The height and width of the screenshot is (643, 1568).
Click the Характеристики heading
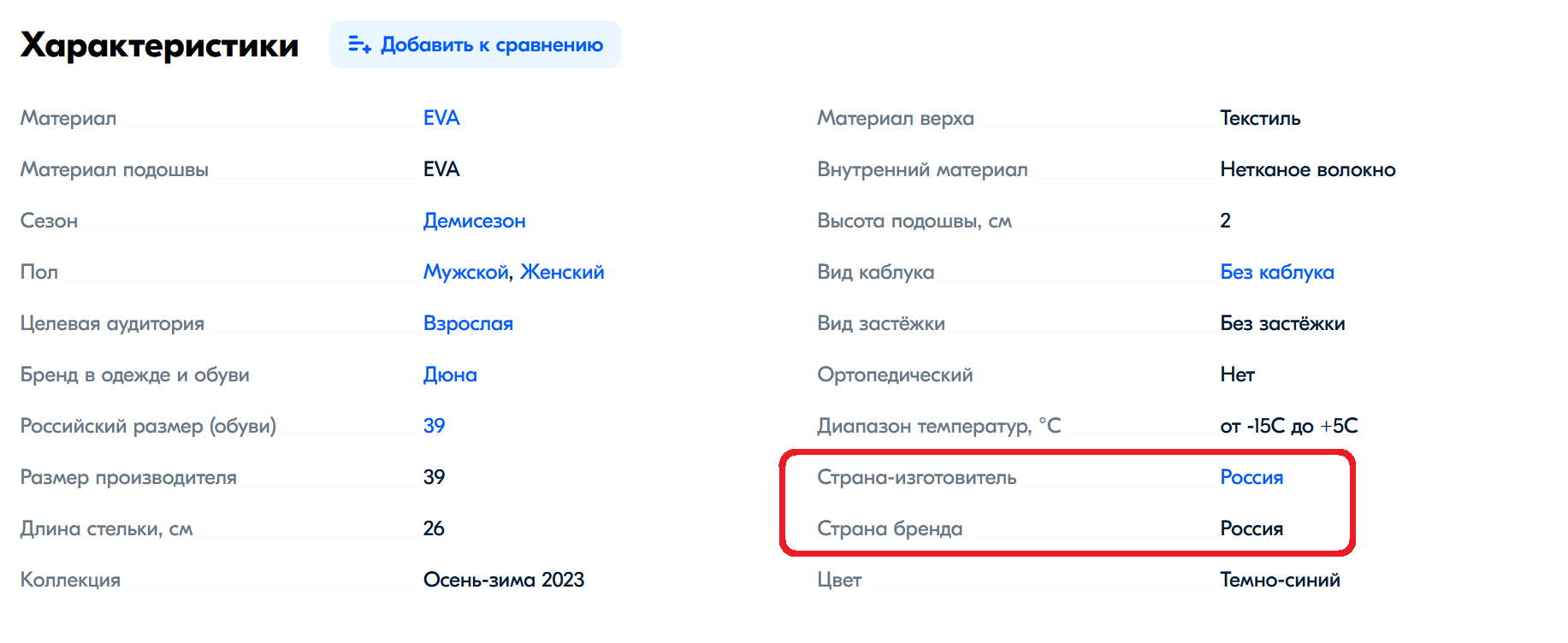coord(160,45)
